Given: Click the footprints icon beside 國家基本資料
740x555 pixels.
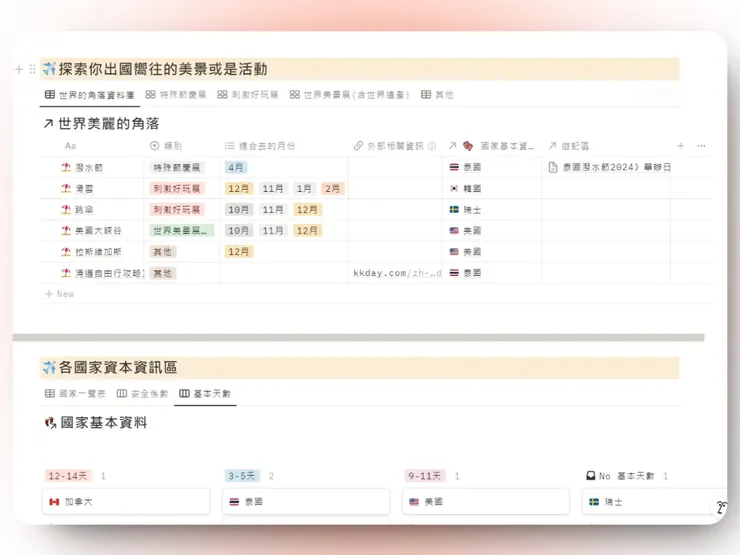Looking at the screenshot, I should pyautogui.click(x=50, y=422).
